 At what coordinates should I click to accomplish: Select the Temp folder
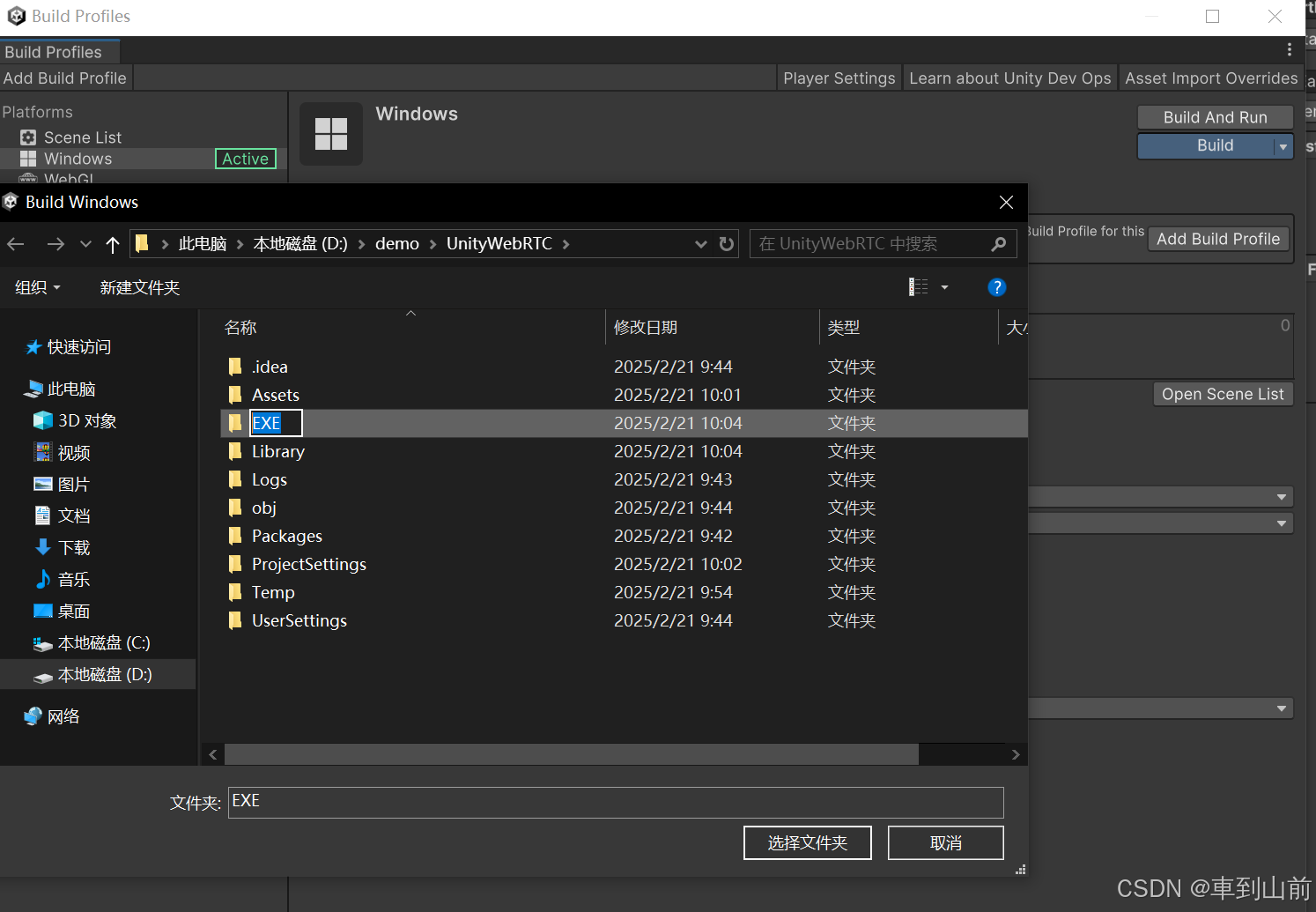273,592
